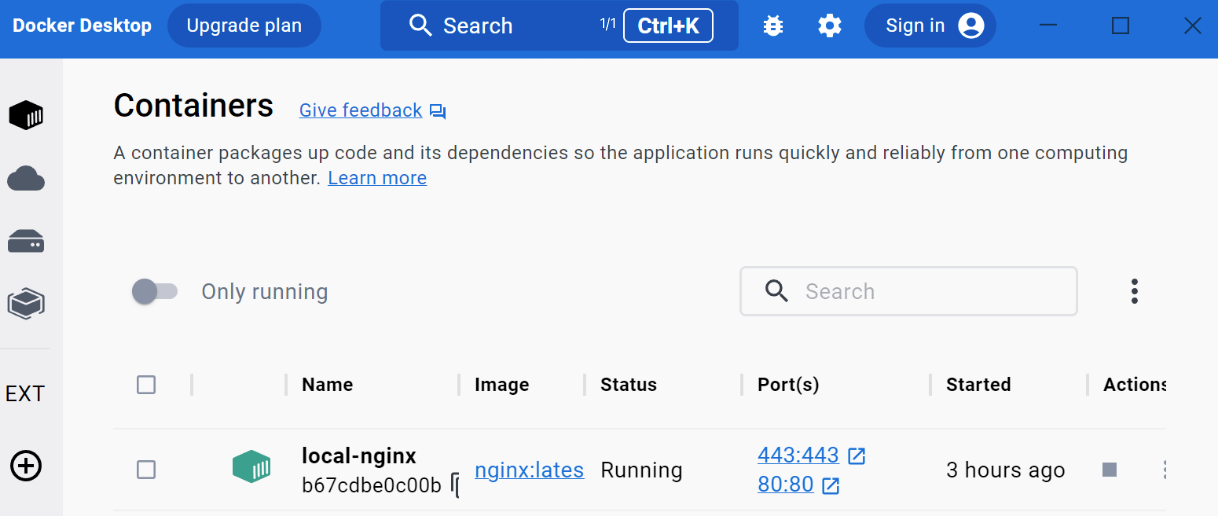Click the feedback chat icon beside Give feedback
Image resolution: width=1218 pixels, height=516 pixels.
click(x=438, y=111)
